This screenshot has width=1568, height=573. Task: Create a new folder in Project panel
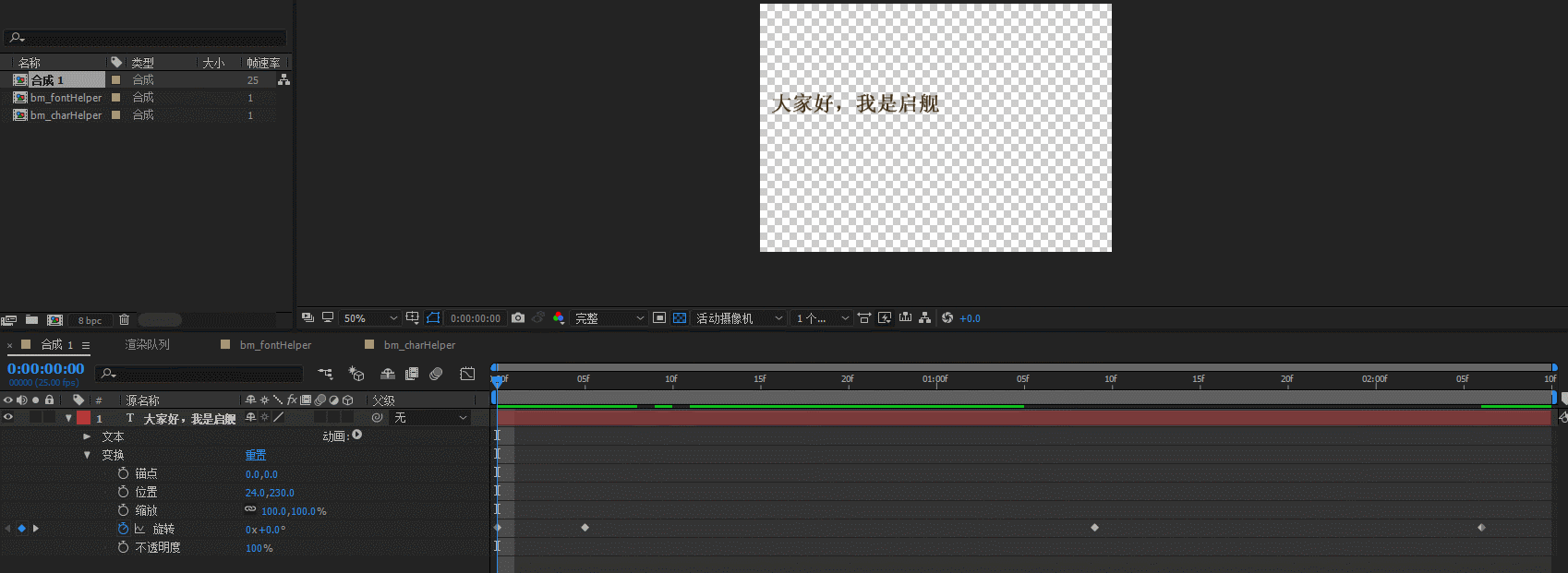31,319
